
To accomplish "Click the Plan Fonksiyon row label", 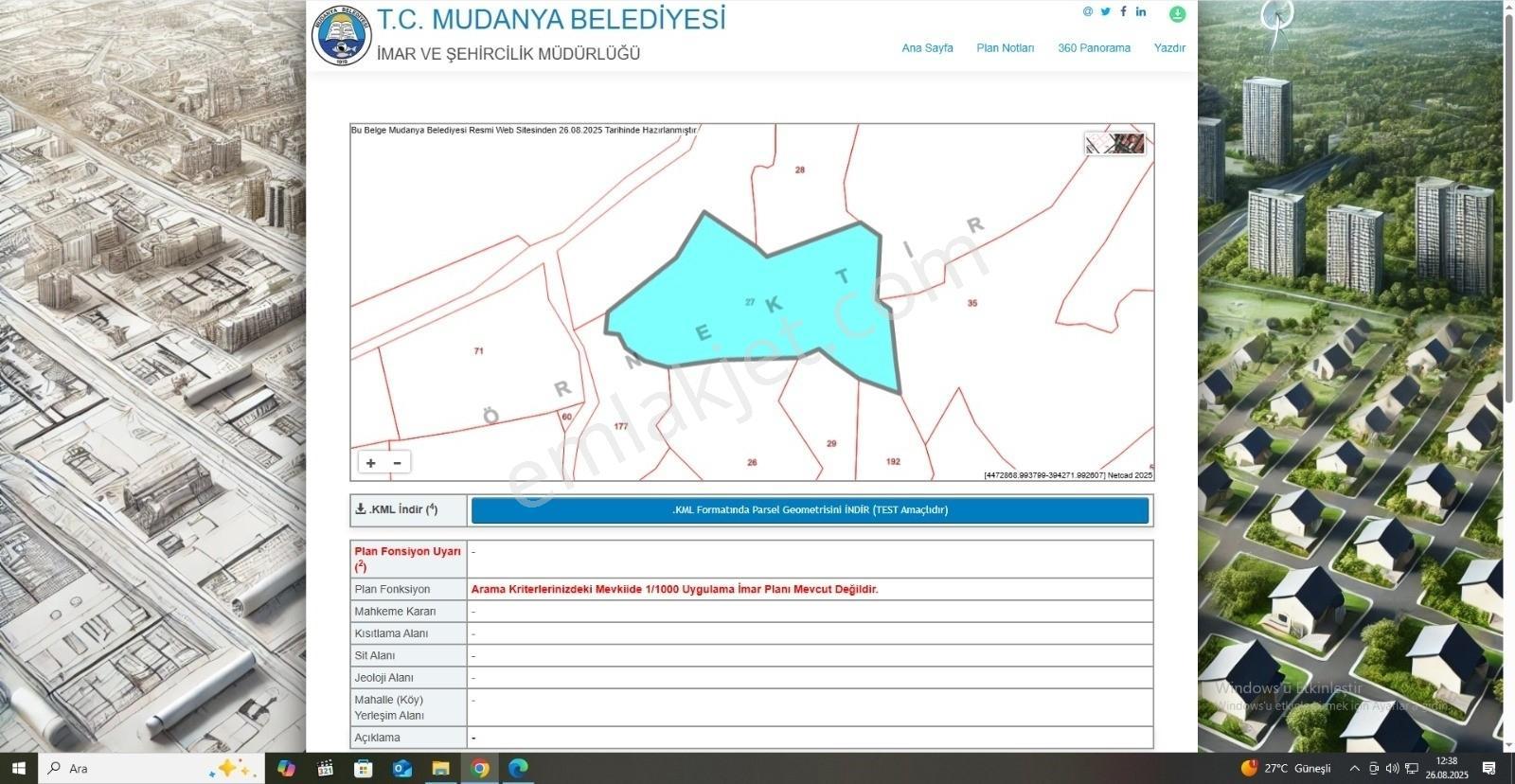I will 392,589.
